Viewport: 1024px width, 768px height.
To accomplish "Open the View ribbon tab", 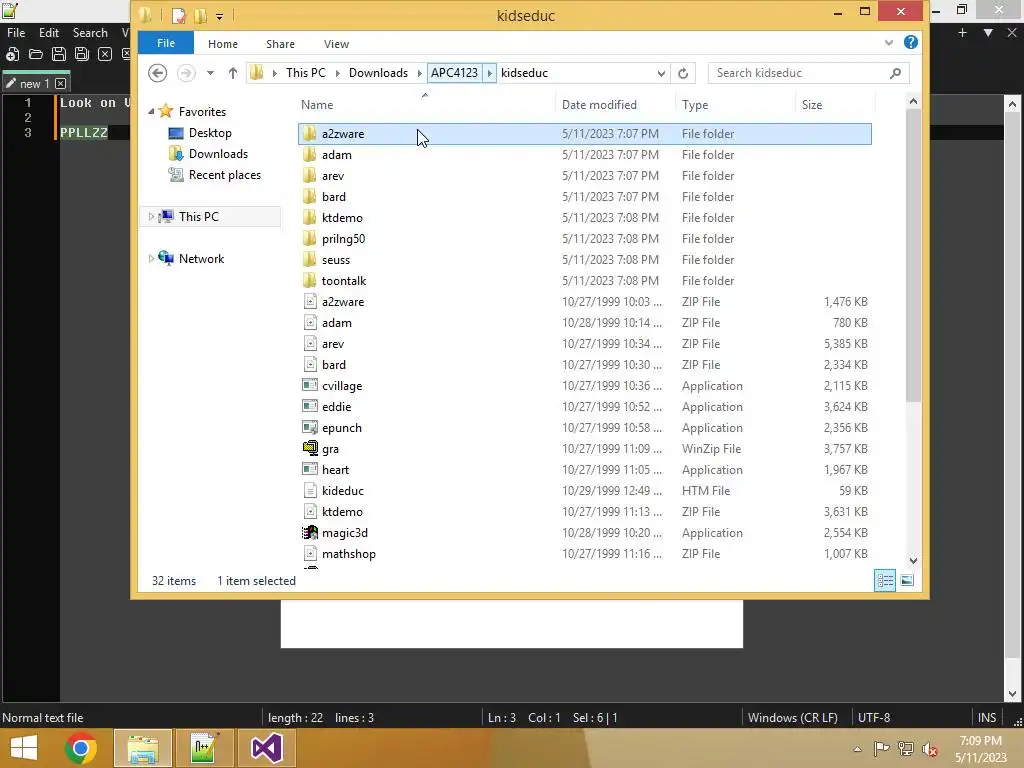I will tap(336, 44).
